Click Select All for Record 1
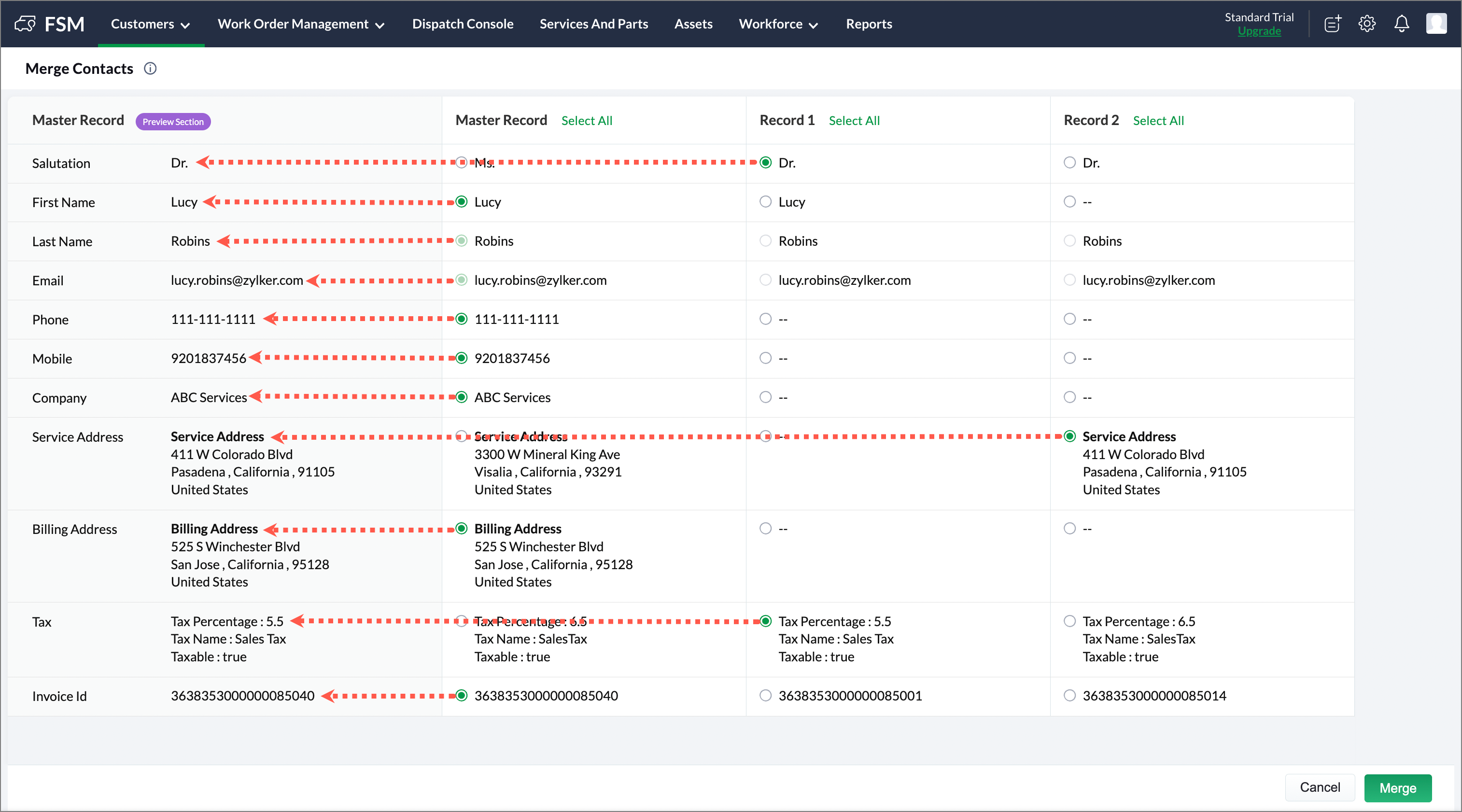 [854, 120]
